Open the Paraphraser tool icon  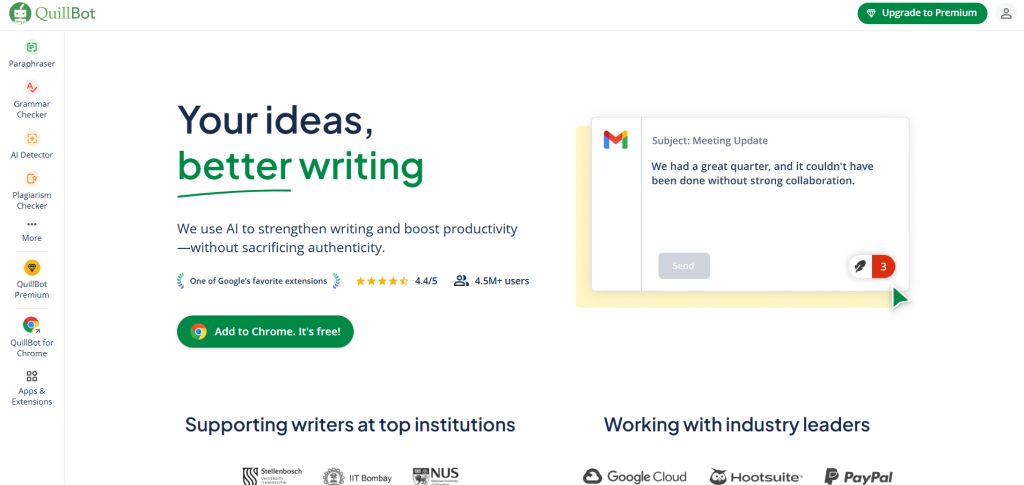tap(32, 47)
